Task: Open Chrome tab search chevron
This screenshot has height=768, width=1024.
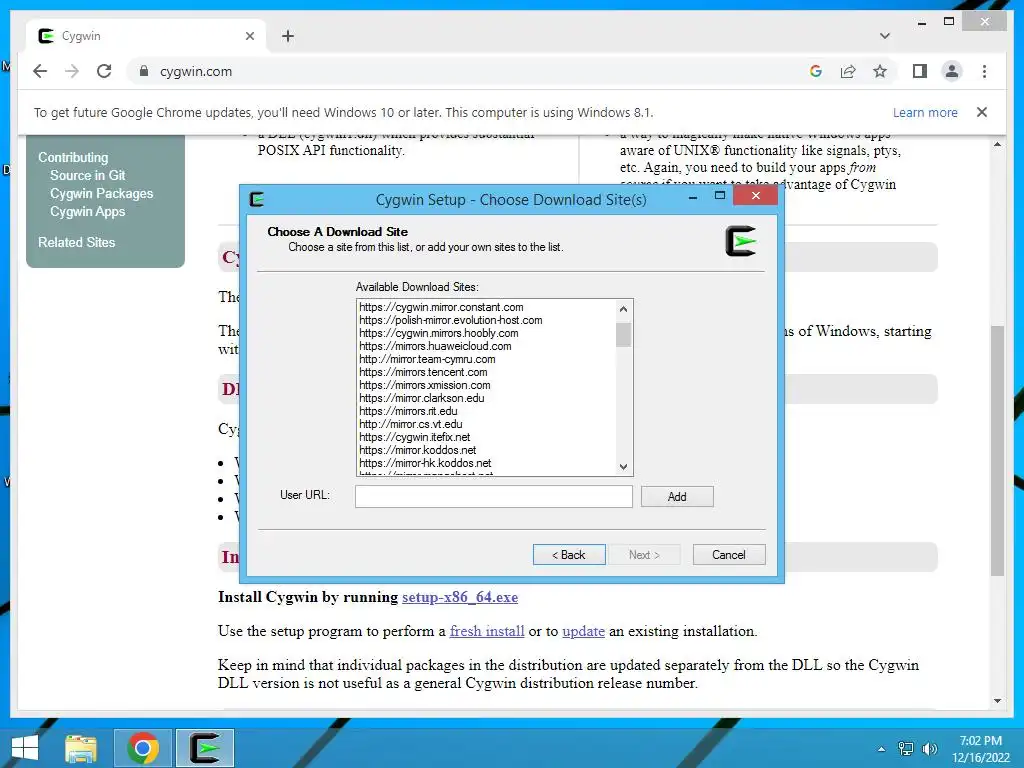Action: pos(885,36)
